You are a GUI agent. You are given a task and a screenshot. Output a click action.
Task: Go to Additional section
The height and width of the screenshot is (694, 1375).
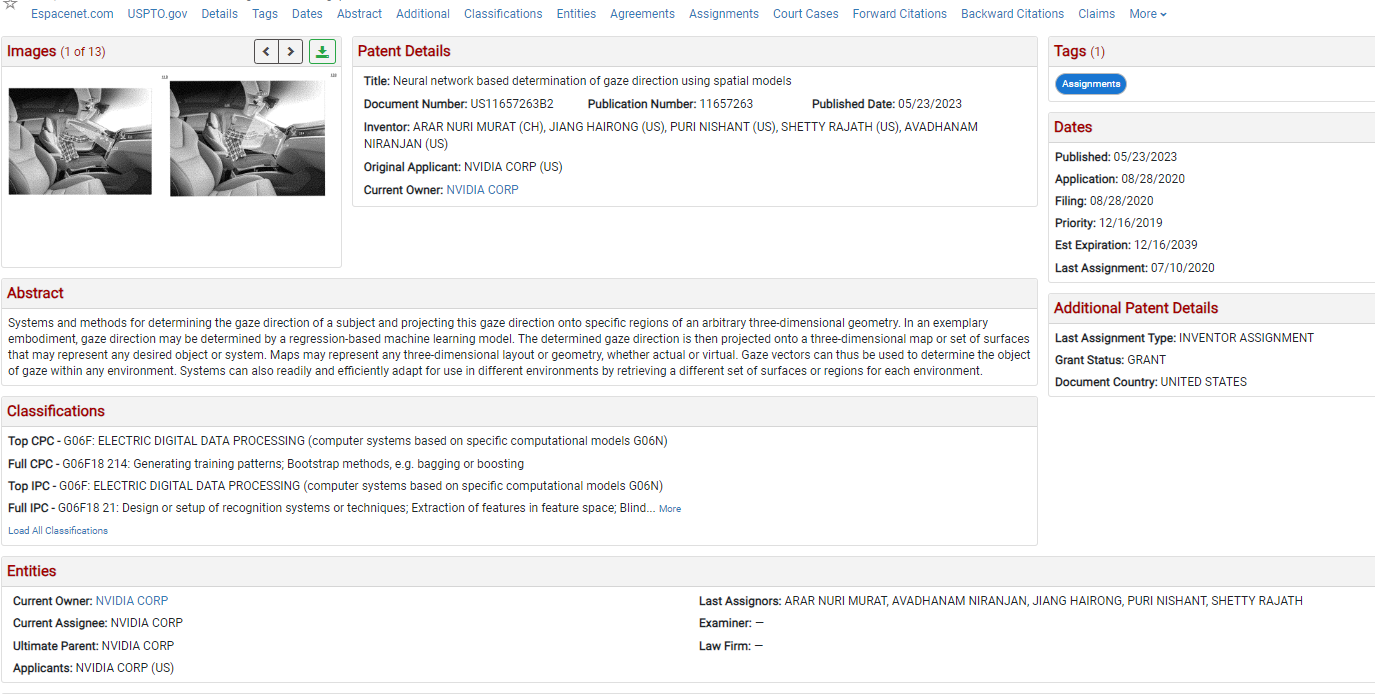point(423,14)
